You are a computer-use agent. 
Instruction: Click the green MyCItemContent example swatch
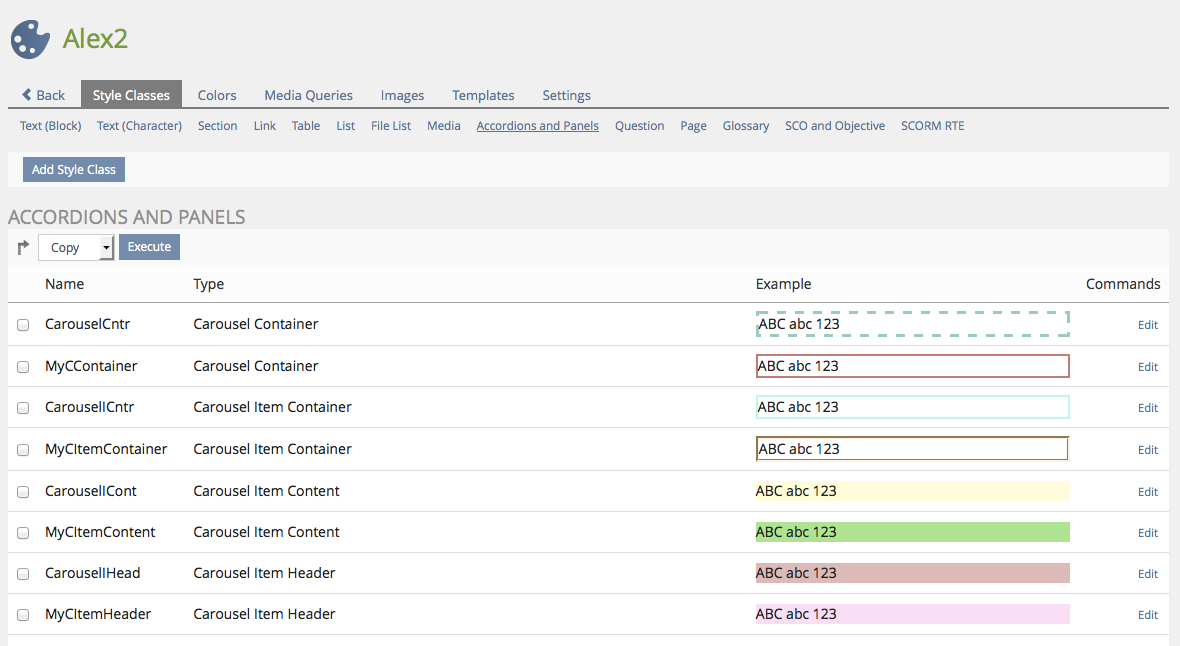coord(912,532)
